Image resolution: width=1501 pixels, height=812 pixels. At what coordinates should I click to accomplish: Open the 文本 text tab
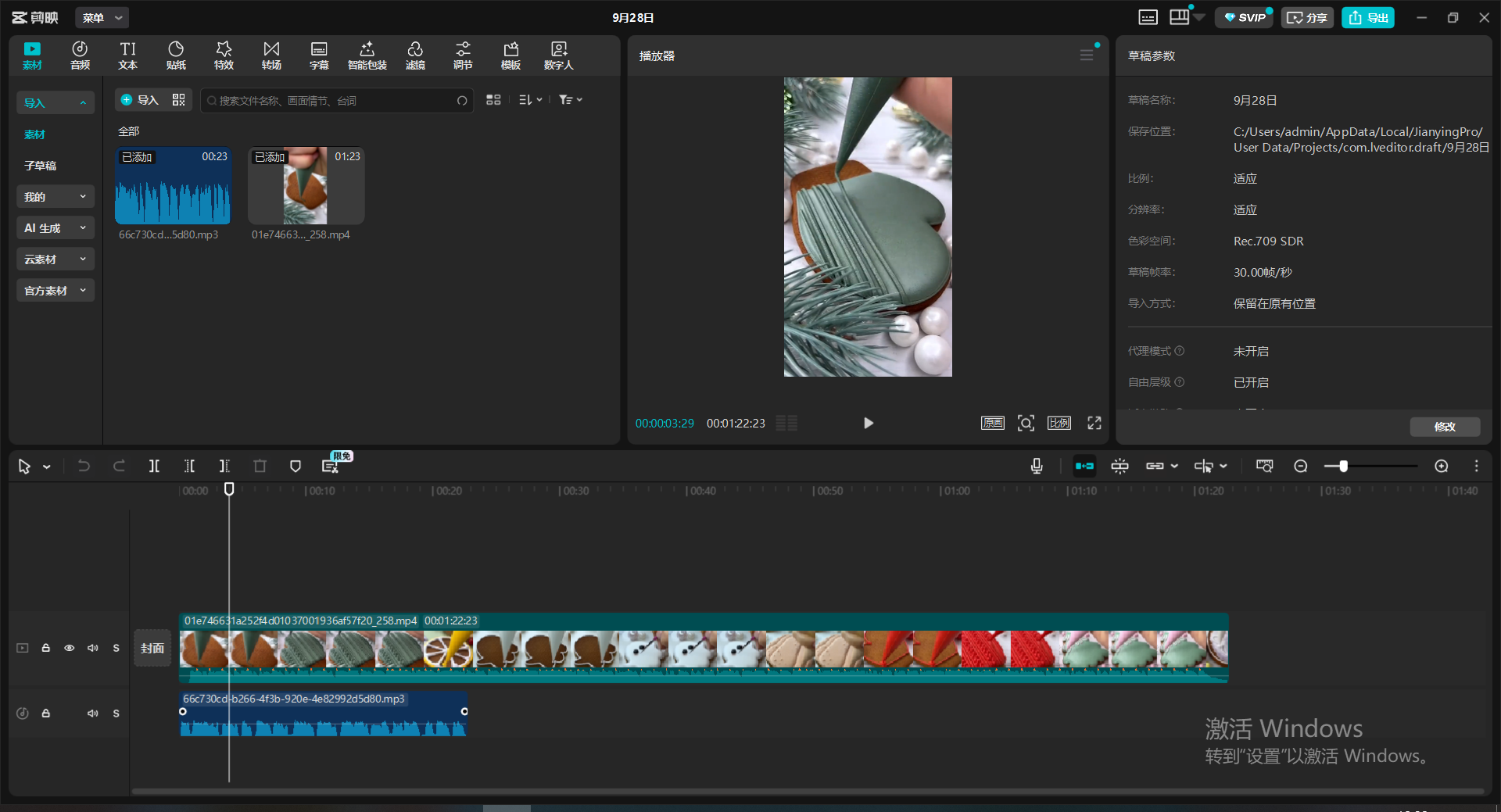[128, 55]
